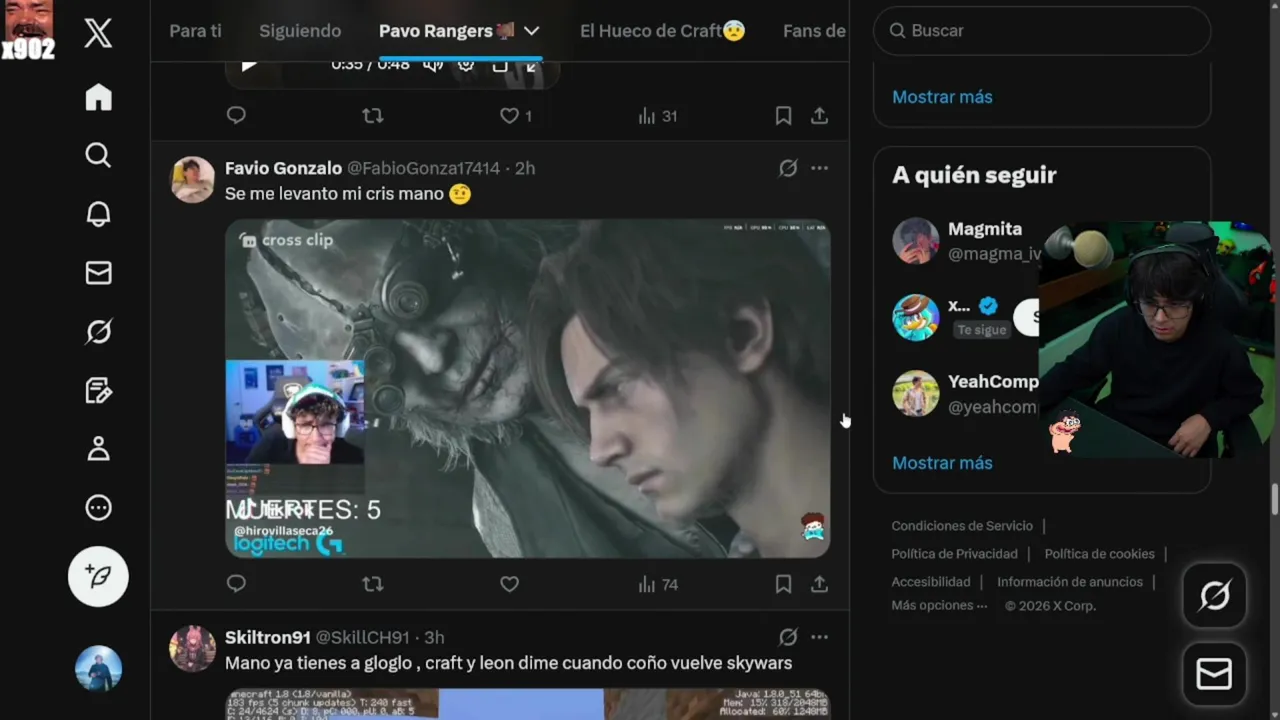Open Condiciones de Servicio link

(962, 526)
